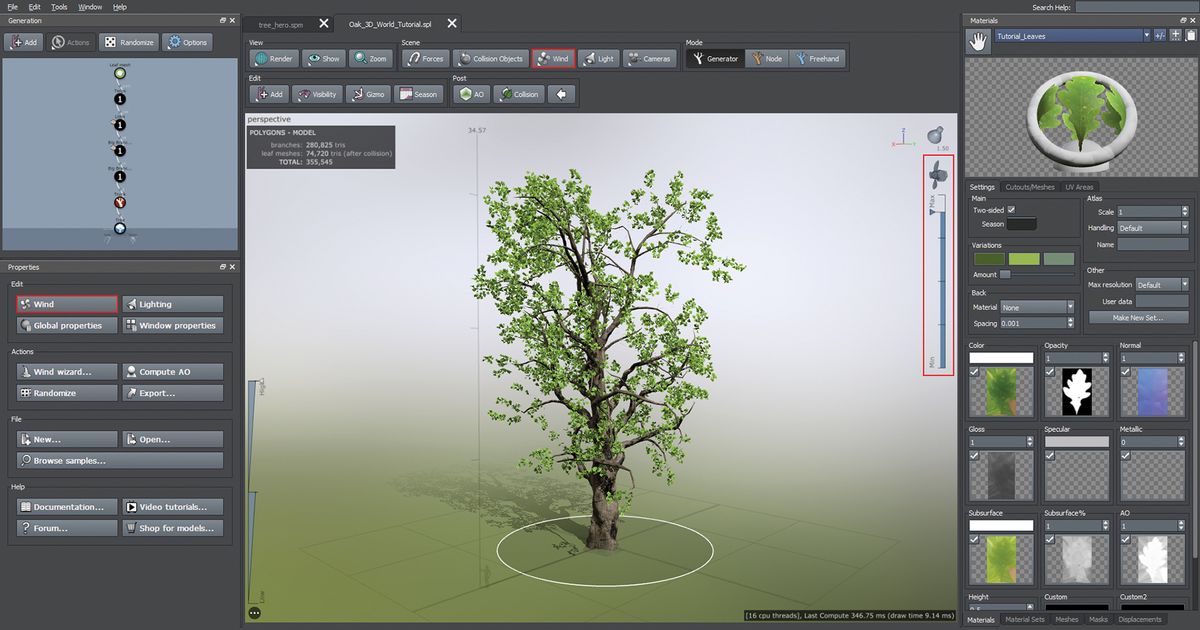Open the Collision Objects tool
Image resolution: width=1200 pixels, height=630 pixels.
click(490, 58)
